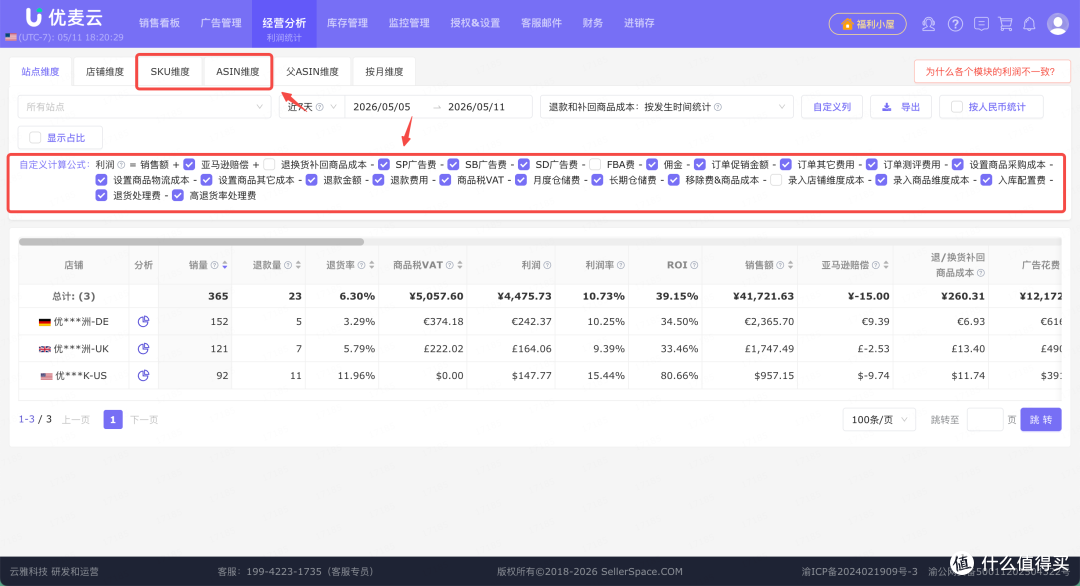The height and width of the screenshot is (586, 1080).
Task: Open analysis chart for 优***K-US
Action: [x=143, y=375]
